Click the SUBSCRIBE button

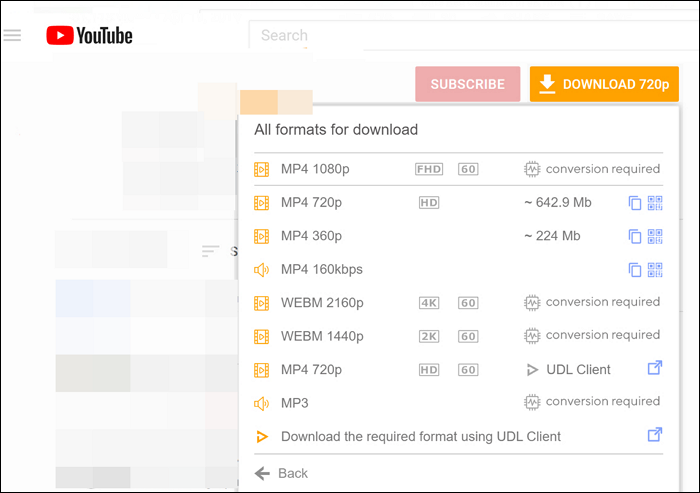[x=467, y=84]
